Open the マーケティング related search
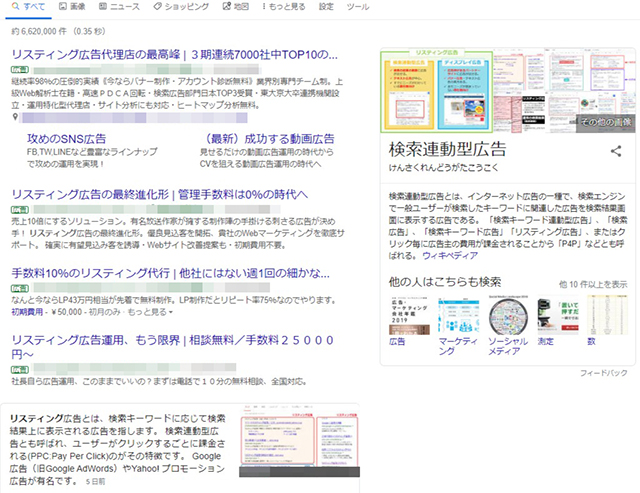Screen dimensions: 640x493 coord(458,326)
